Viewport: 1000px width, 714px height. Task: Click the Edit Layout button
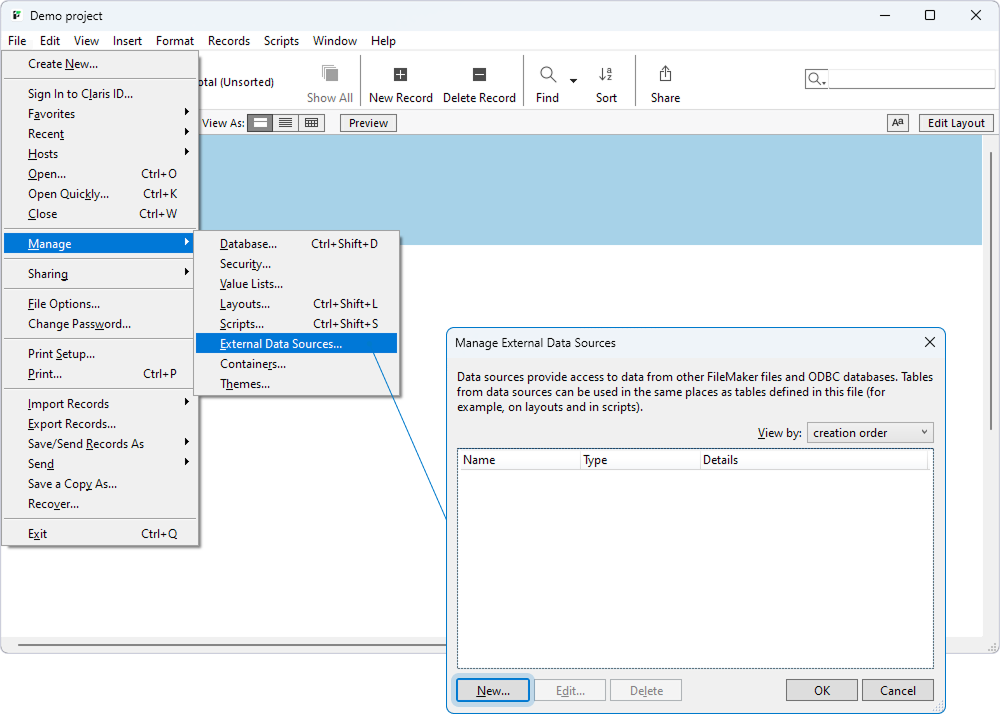tap(955, 122)
